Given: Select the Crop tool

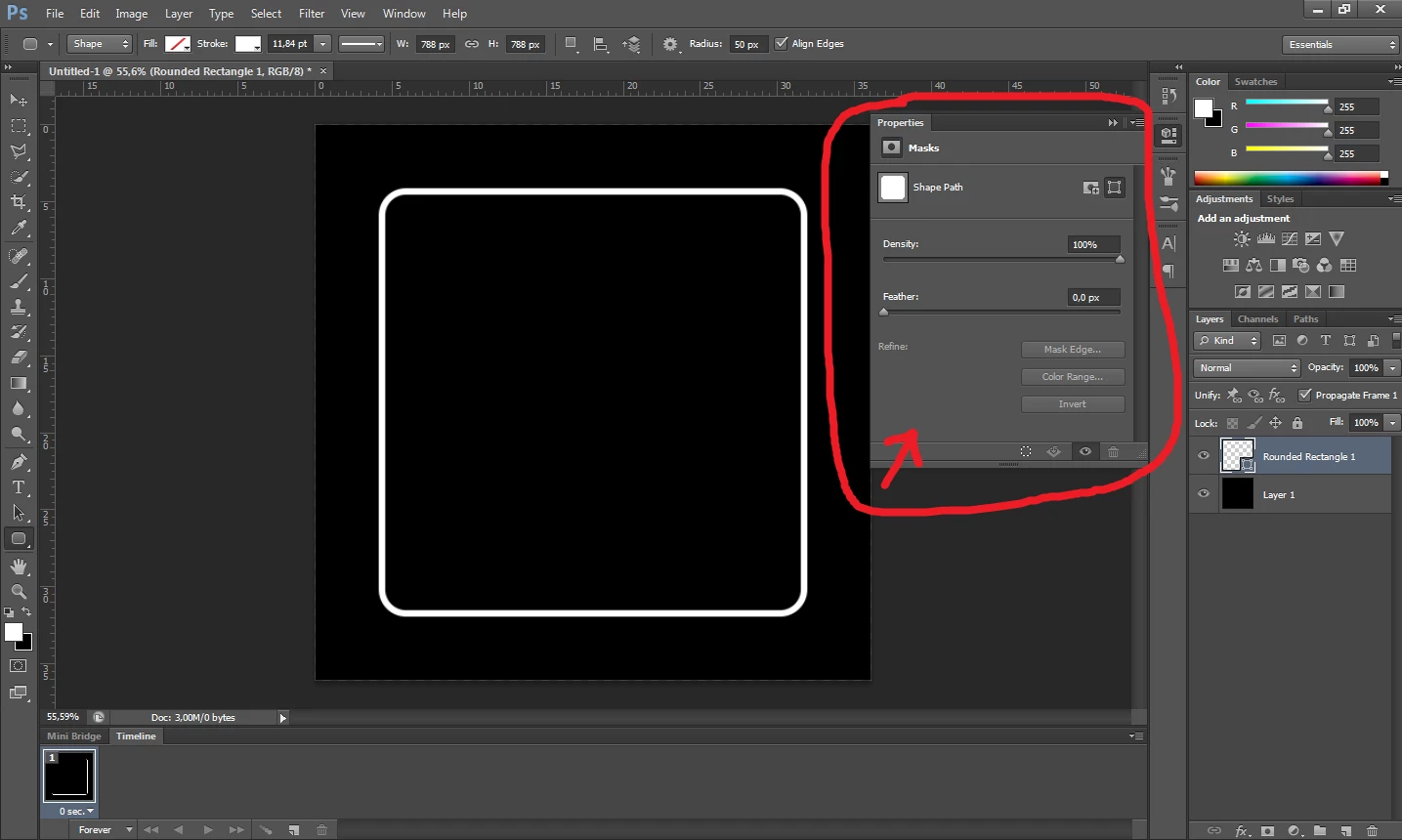Looking at the screenshot, I should [x=19, y=202].
